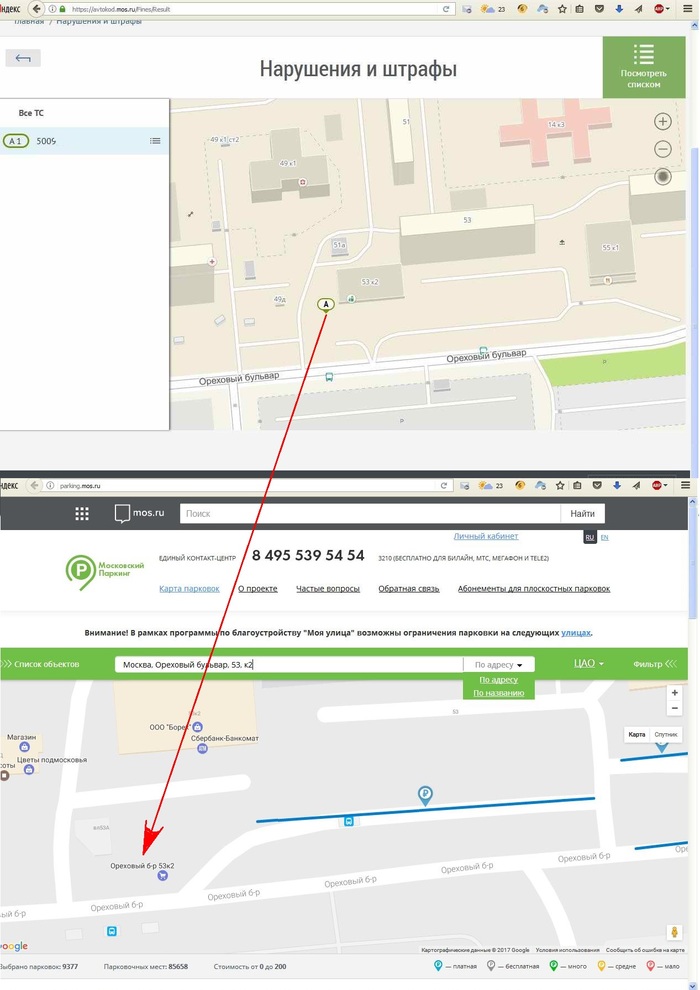This screenshot has width=700, height=990.
Task: Zoom in on the violations map
Action: click(x=662, y=122)
